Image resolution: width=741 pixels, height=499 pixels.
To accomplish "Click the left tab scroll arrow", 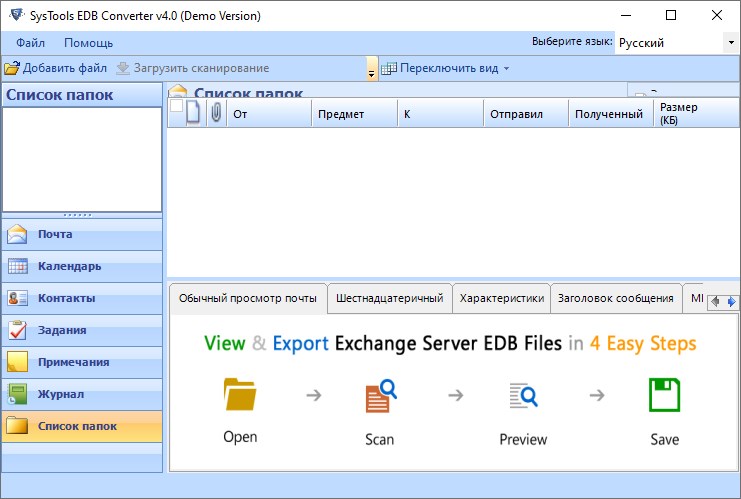I will coord(715,301).
